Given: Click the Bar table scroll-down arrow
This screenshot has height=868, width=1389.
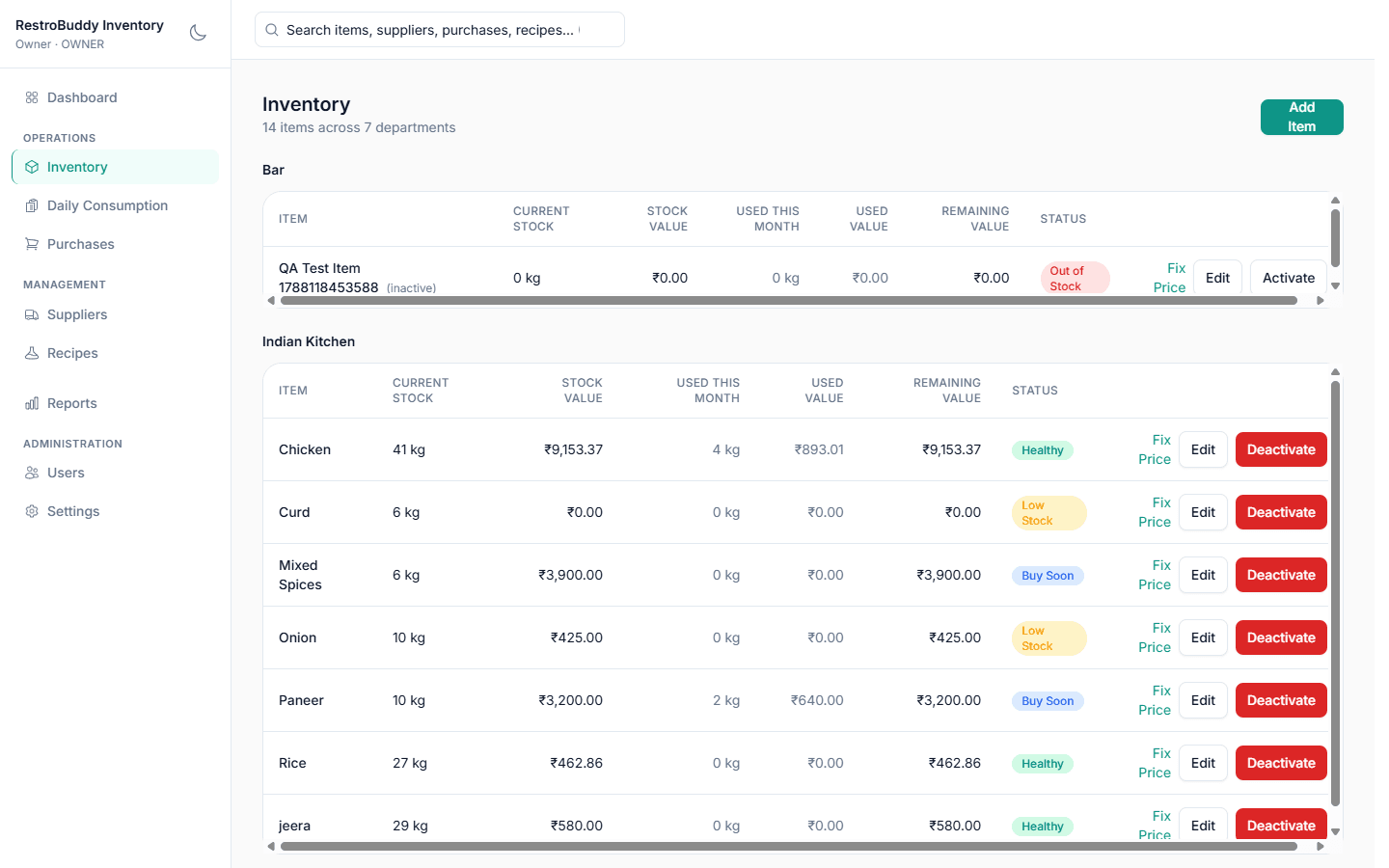Looking at the screenshot, I should tap(1335, 285).
